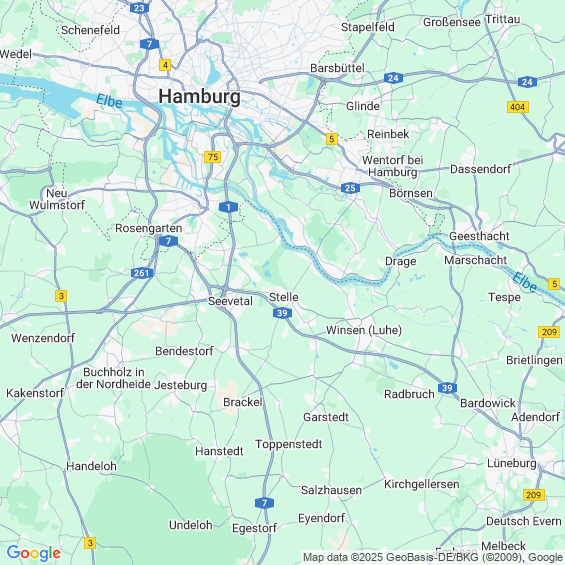565x565 pixels.
Task: Select Buchholz in der Nordheide label
Action: tap(113, 378)
